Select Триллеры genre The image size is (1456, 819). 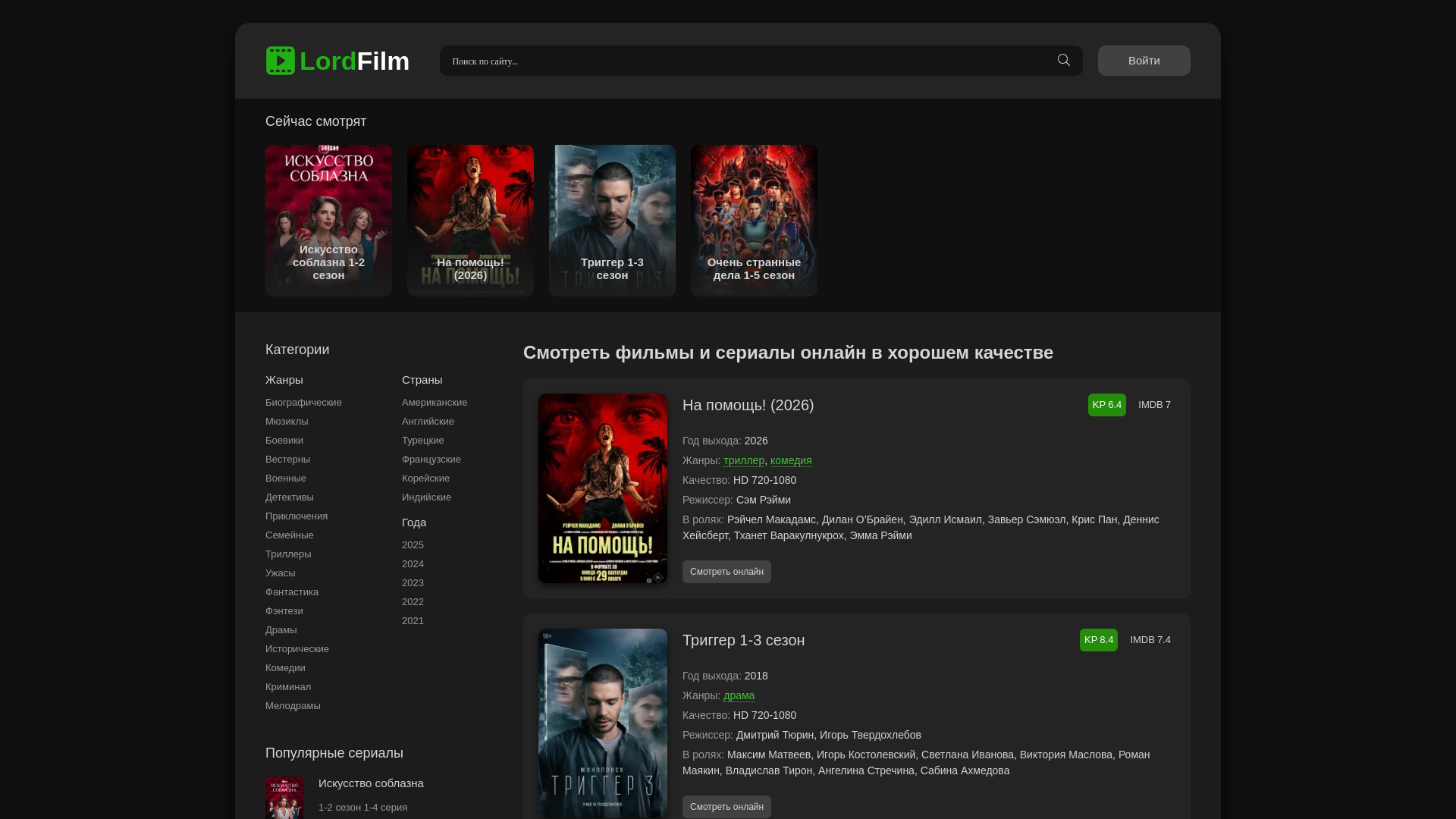(288, 554)
